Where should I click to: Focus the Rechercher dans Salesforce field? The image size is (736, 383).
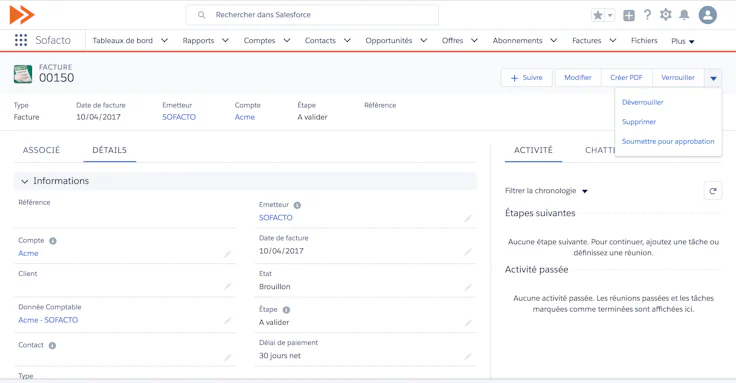[312, 15]
